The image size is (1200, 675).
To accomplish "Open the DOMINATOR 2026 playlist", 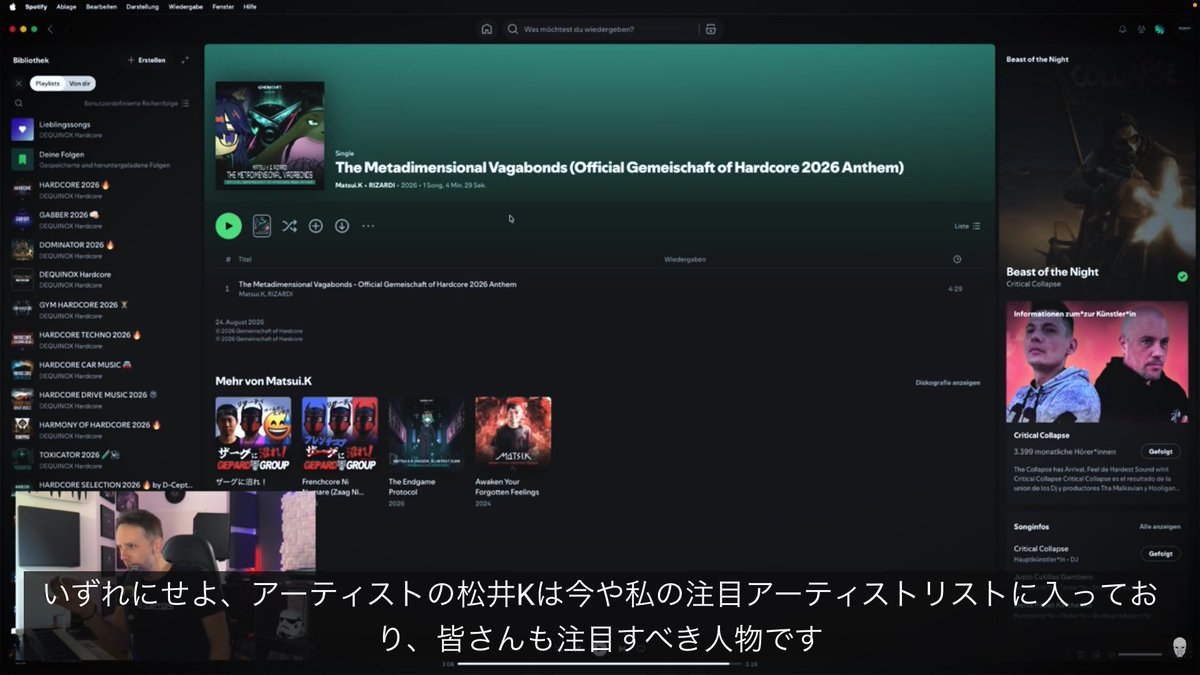I will tap(104, 249).
